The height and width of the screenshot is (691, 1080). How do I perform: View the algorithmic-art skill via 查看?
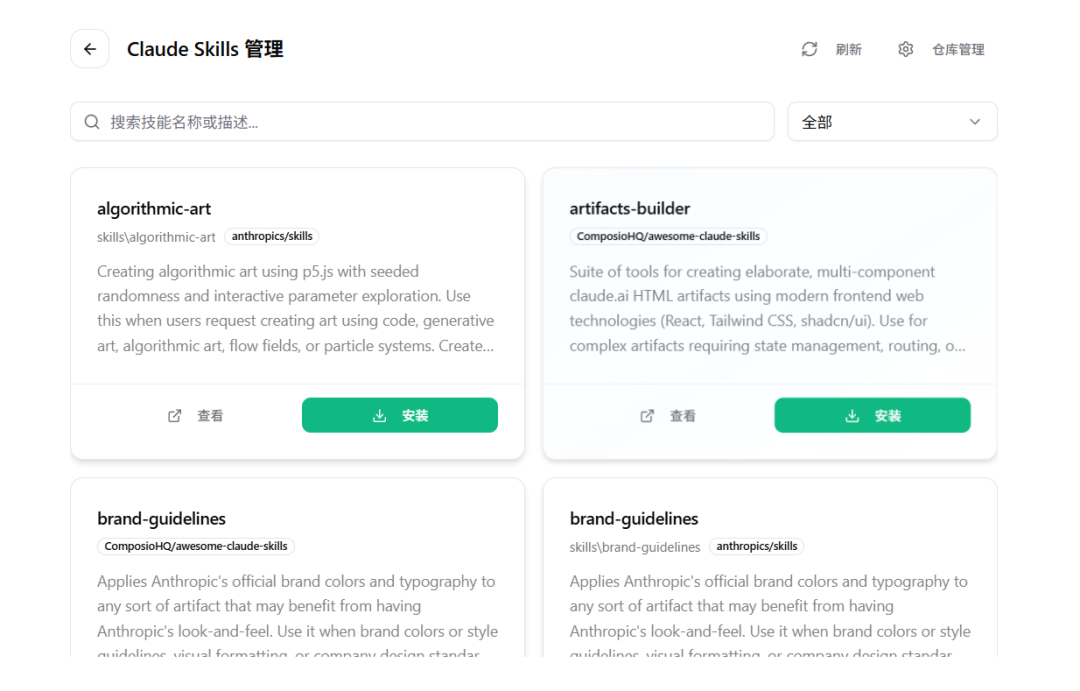point(210,416)
